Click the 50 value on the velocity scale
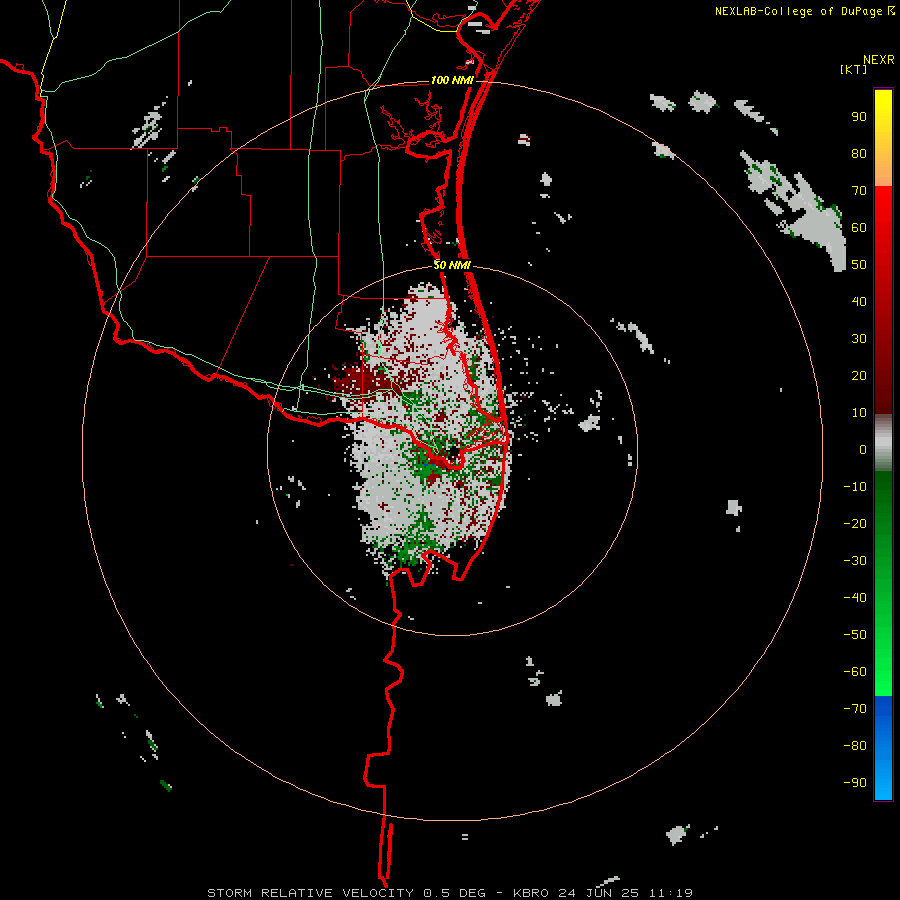 (x=859, y=265)
